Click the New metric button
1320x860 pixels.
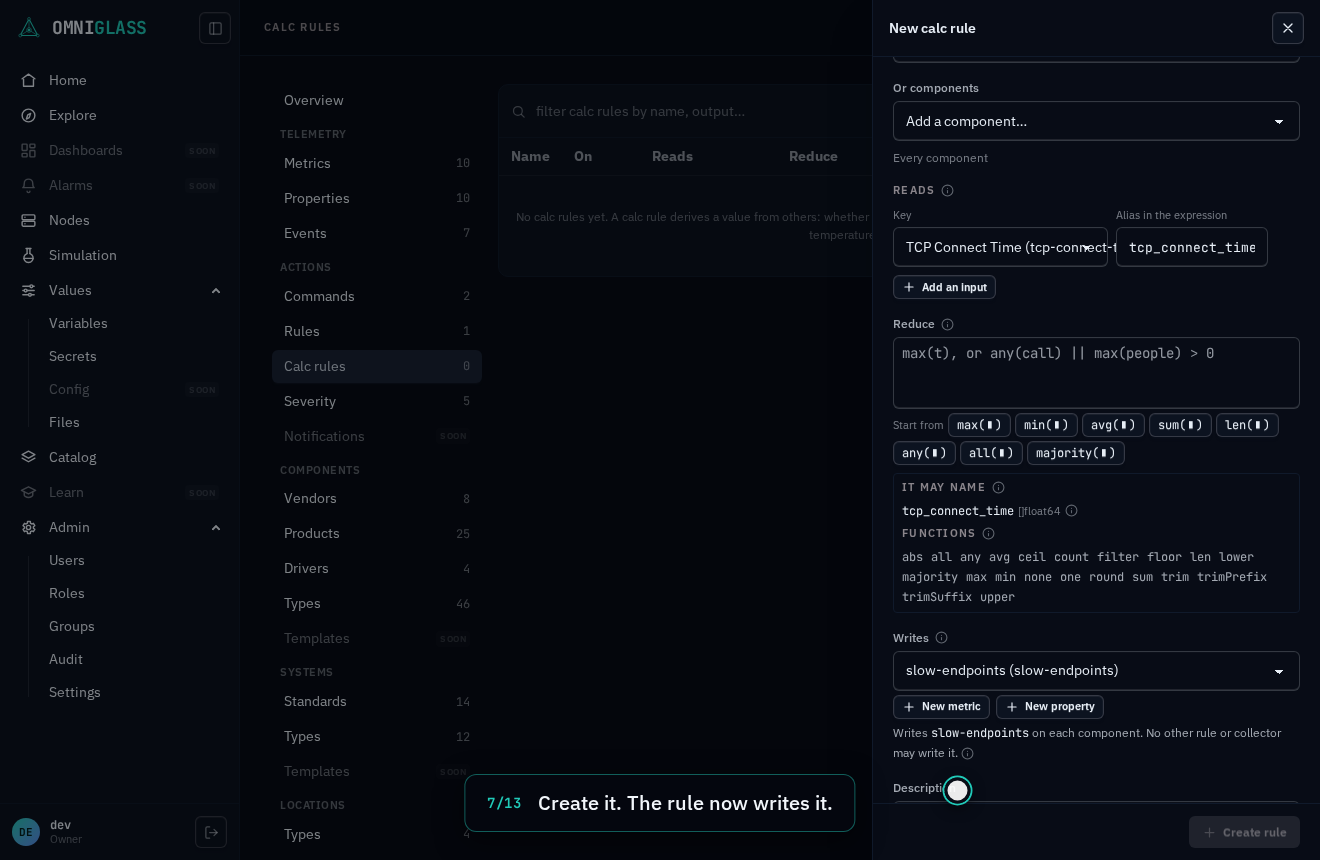941,707
